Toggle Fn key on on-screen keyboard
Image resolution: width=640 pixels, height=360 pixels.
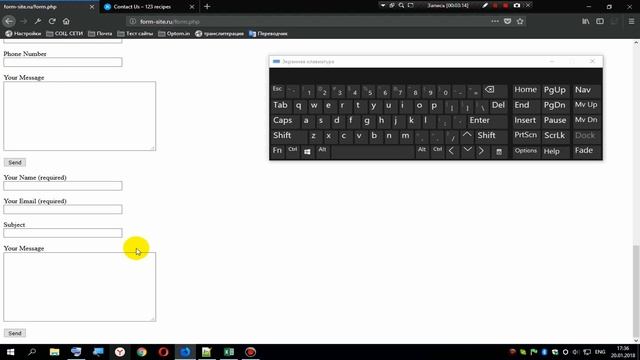277,151
